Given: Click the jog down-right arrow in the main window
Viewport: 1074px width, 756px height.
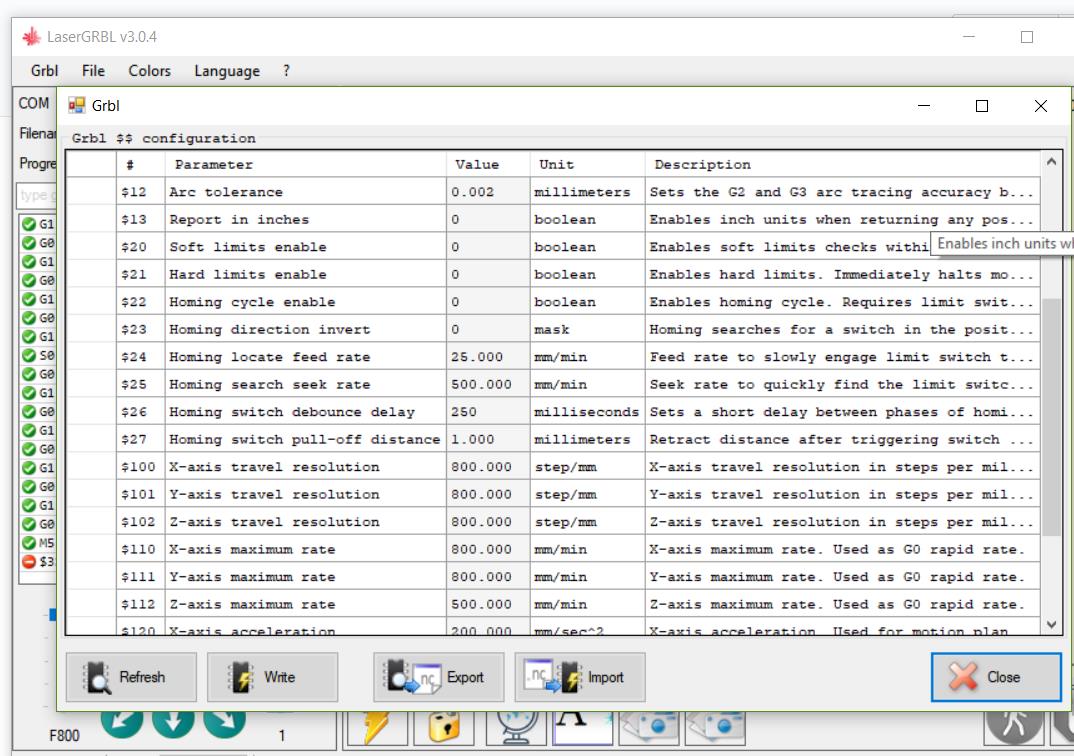Looking at the screenshot, I should (x=224, y=724).
